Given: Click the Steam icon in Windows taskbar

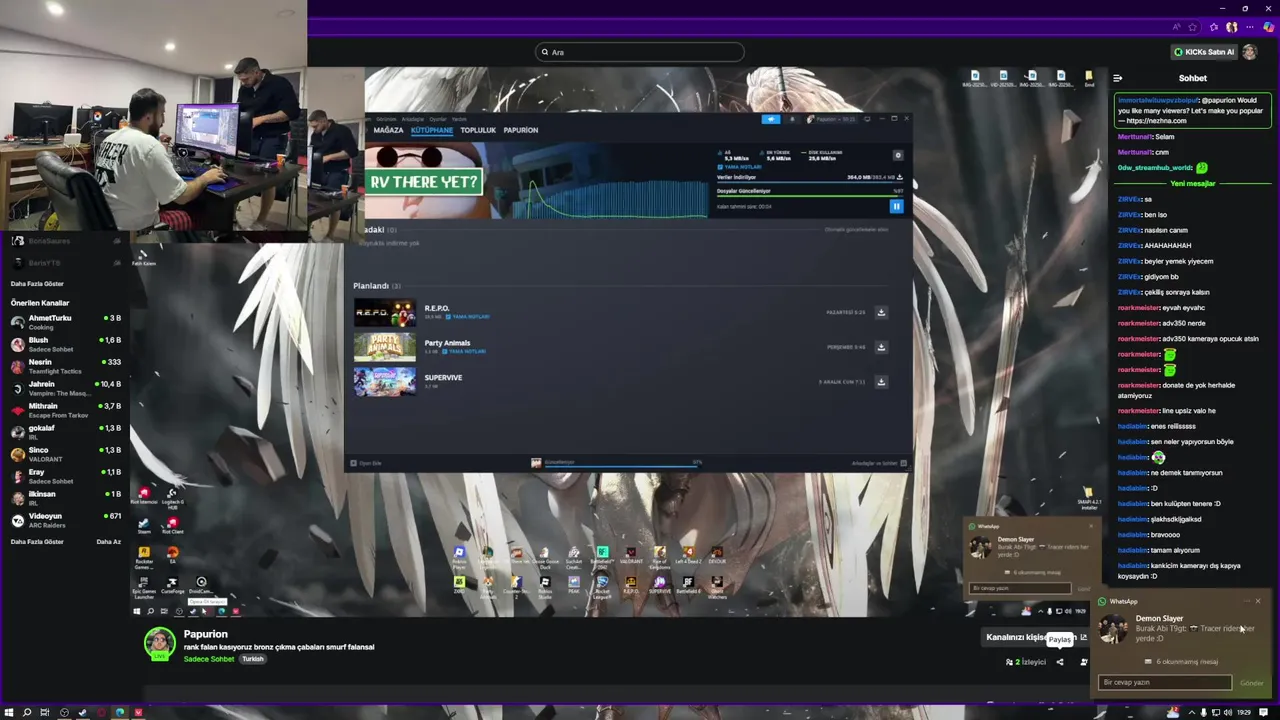Looking at the screenshot, I should pyautogui.click(x=82, y=713).
